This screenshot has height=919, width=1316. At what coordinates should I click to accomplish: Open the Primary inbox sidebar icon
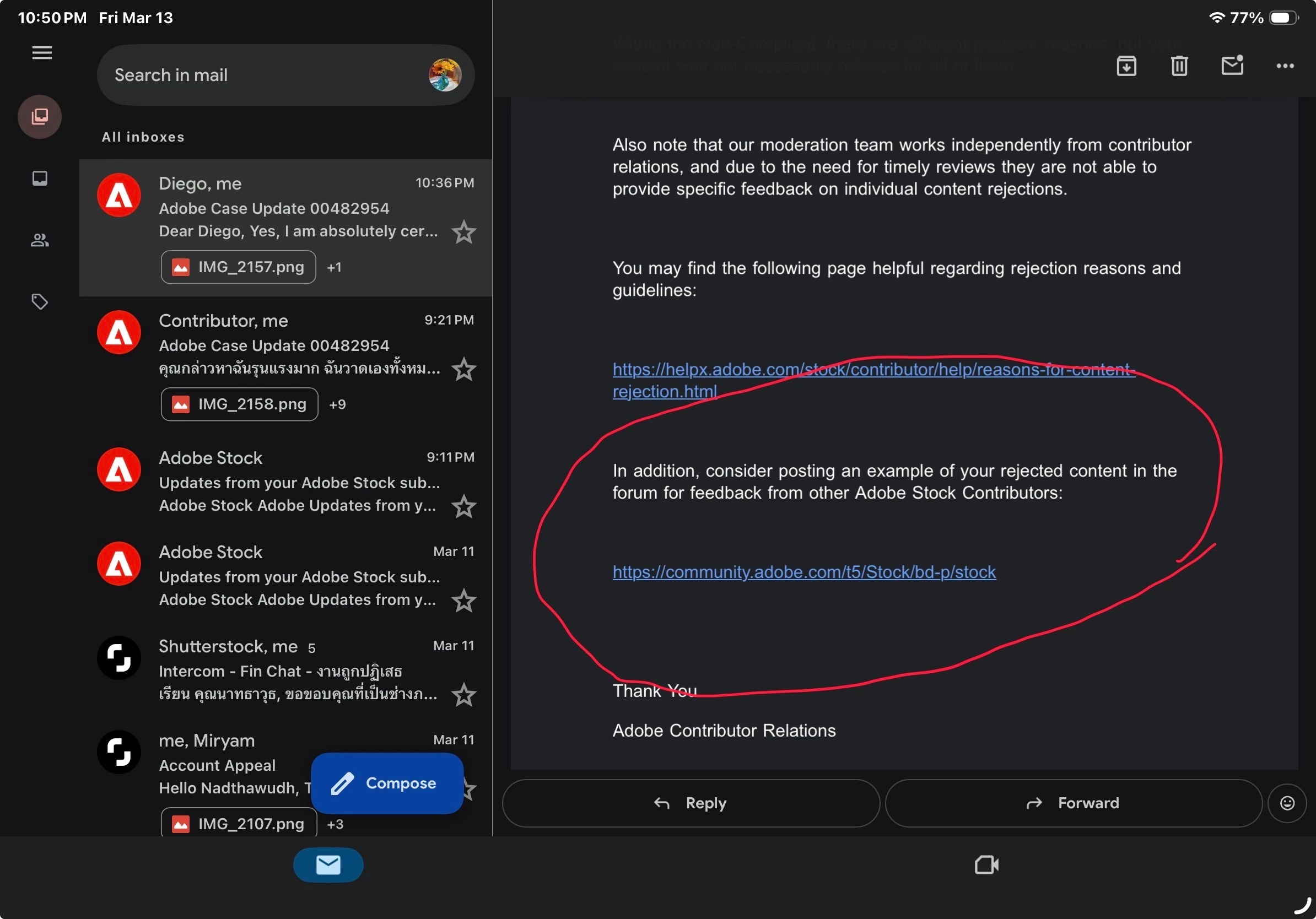tap(40, 178)
